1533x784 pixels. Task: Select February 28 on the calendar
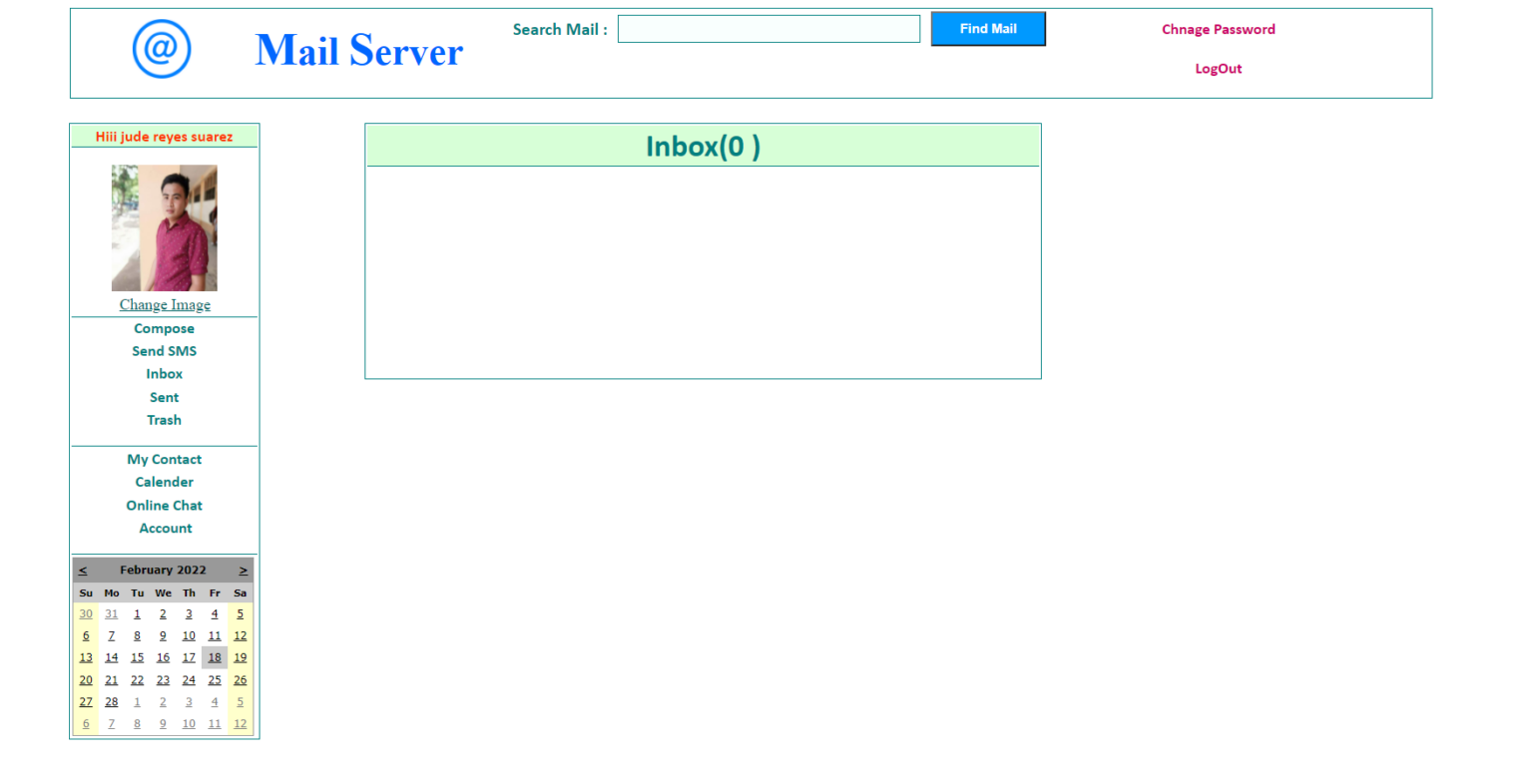111,701
